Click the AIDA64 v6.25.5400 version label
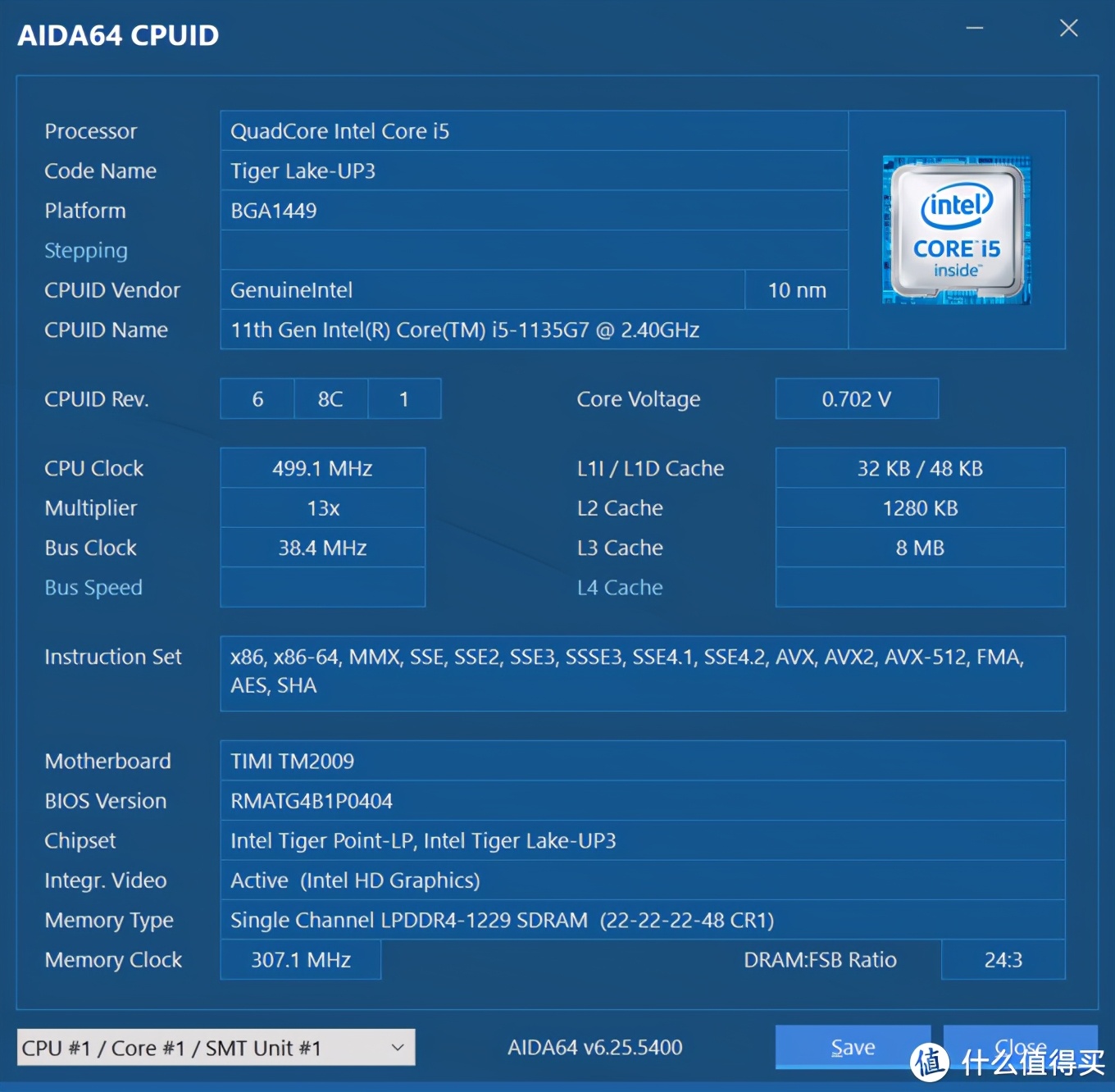The image size is (1115, 1092). tap(594, 1047)
